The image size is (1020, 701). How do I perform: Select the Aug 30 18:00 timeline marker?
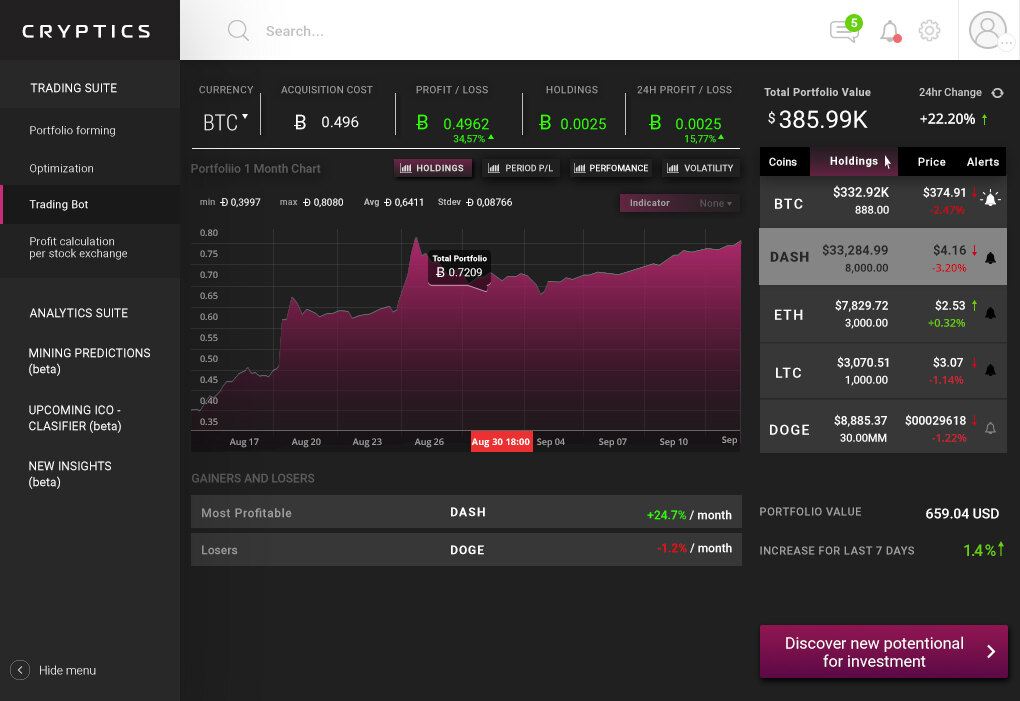coord(501,442)
